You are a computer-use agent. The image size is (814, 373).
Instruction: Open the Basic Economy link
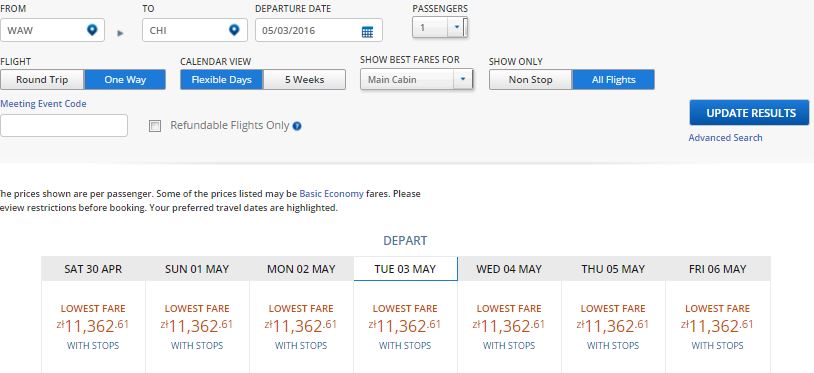point(331,194)
